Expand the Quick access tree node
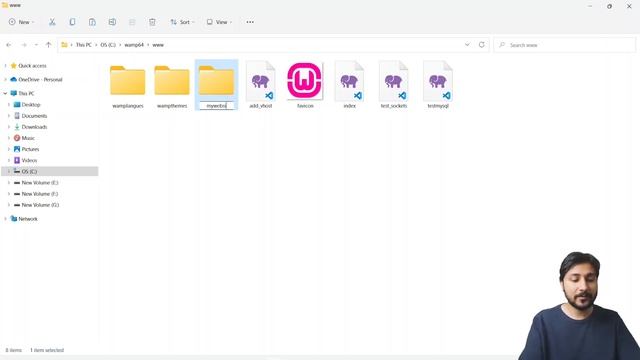 tap(5, 66)
